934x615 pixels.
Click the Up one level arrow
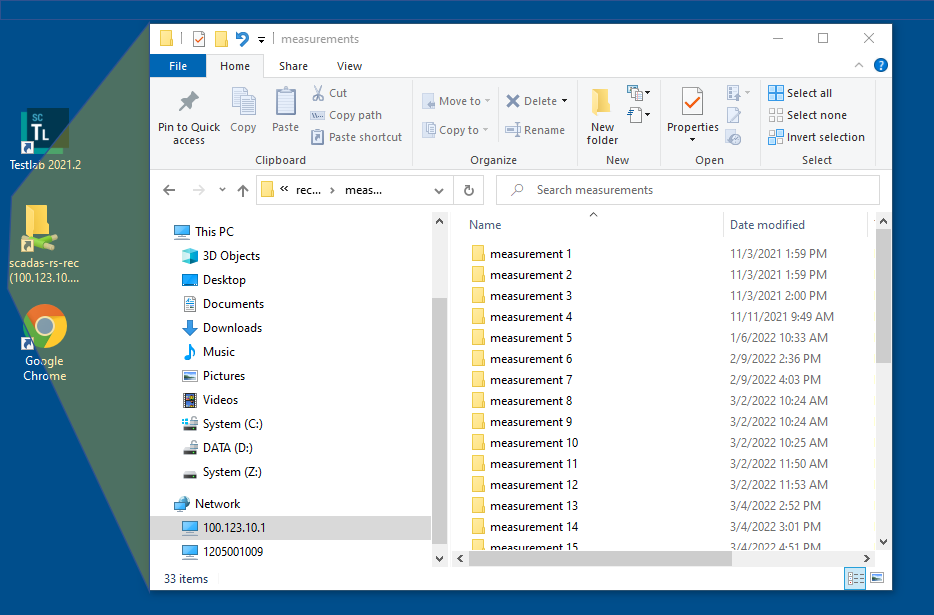pos(243,190)
